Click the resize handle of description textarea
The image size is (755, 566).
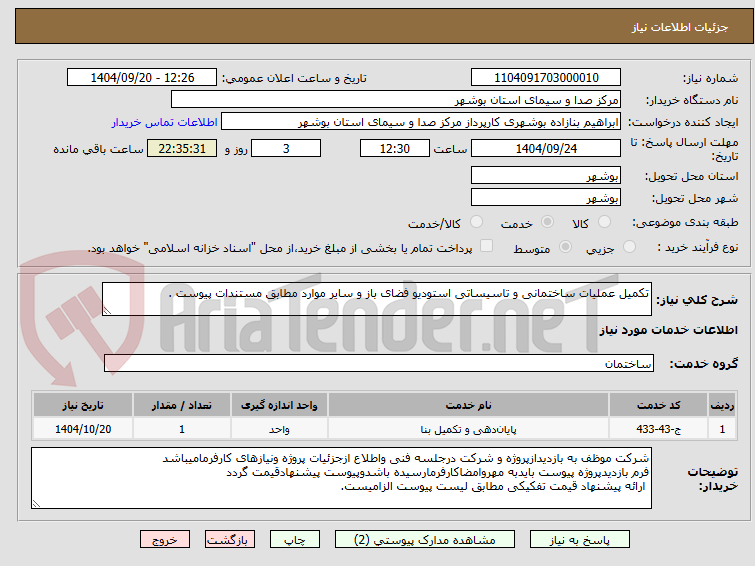coord(107,311)
